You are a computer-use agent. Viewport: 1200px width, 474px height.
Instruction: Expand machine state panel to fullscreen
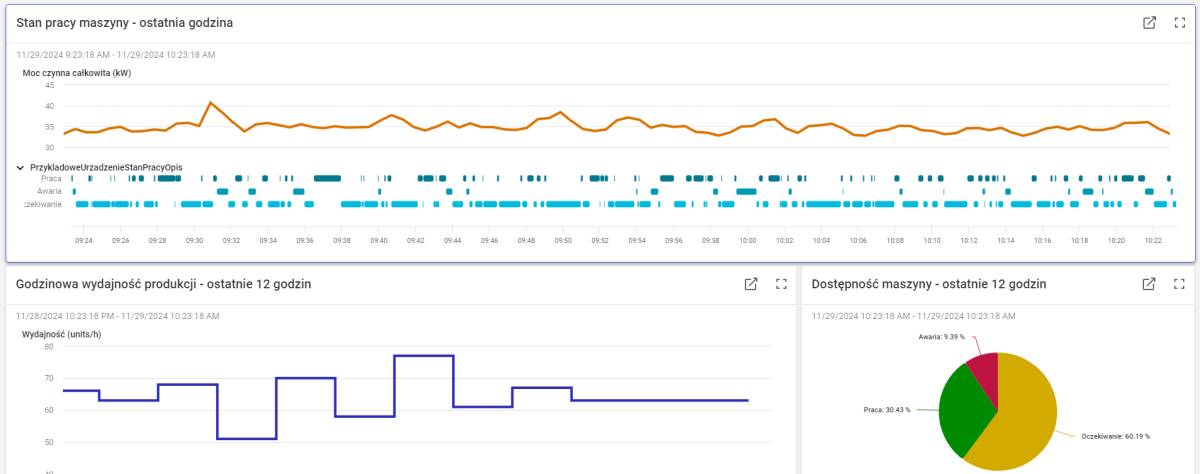[x=1179, y=23]
